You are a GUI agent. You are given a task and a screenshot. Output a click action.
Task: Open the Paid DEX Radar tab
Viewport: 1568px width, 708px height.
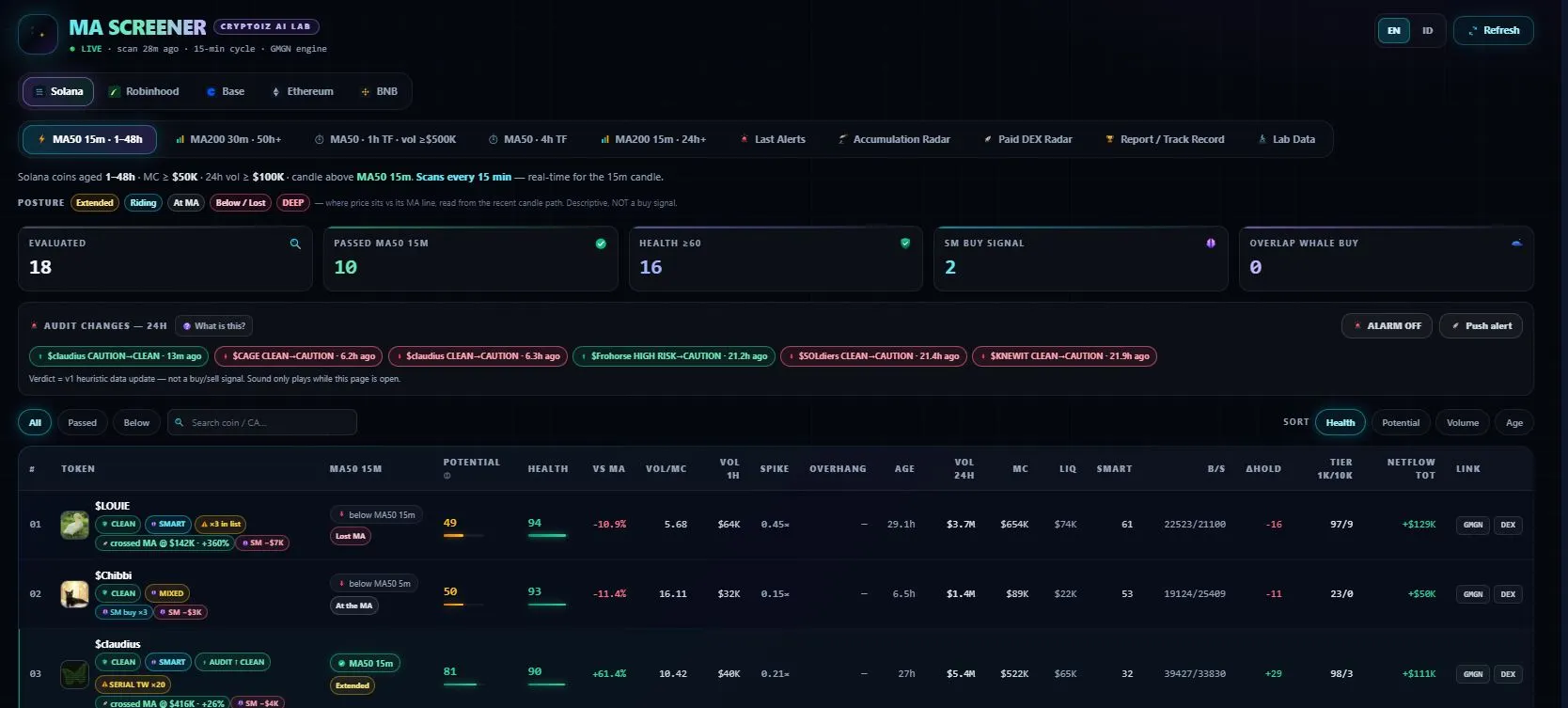1027,139
